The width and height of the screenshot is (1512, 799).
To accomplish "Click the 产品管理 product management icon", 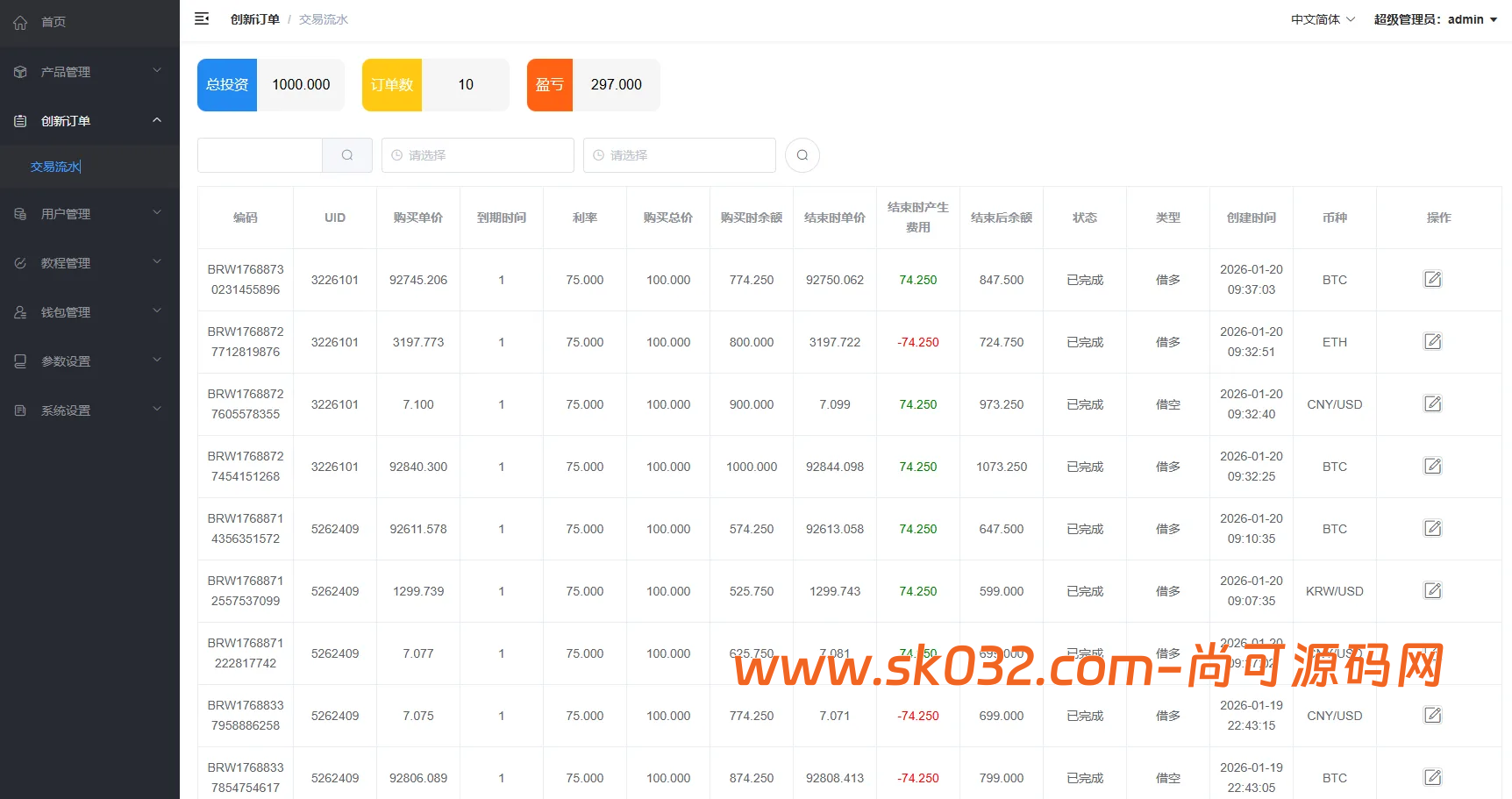I will pos(20,71).
